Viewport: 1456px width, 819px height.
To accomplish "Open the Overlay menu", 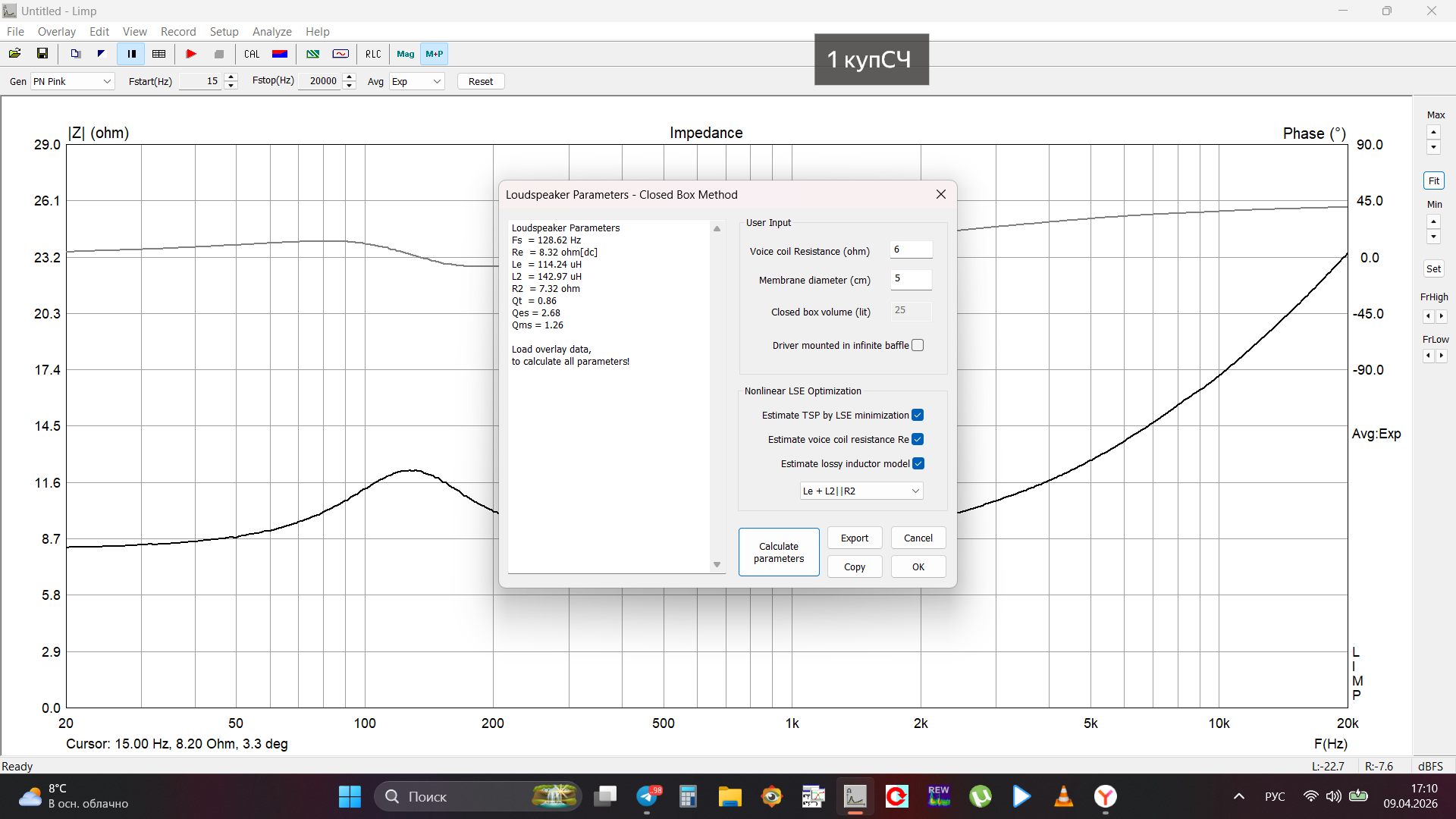I will (x=56, y=32).
